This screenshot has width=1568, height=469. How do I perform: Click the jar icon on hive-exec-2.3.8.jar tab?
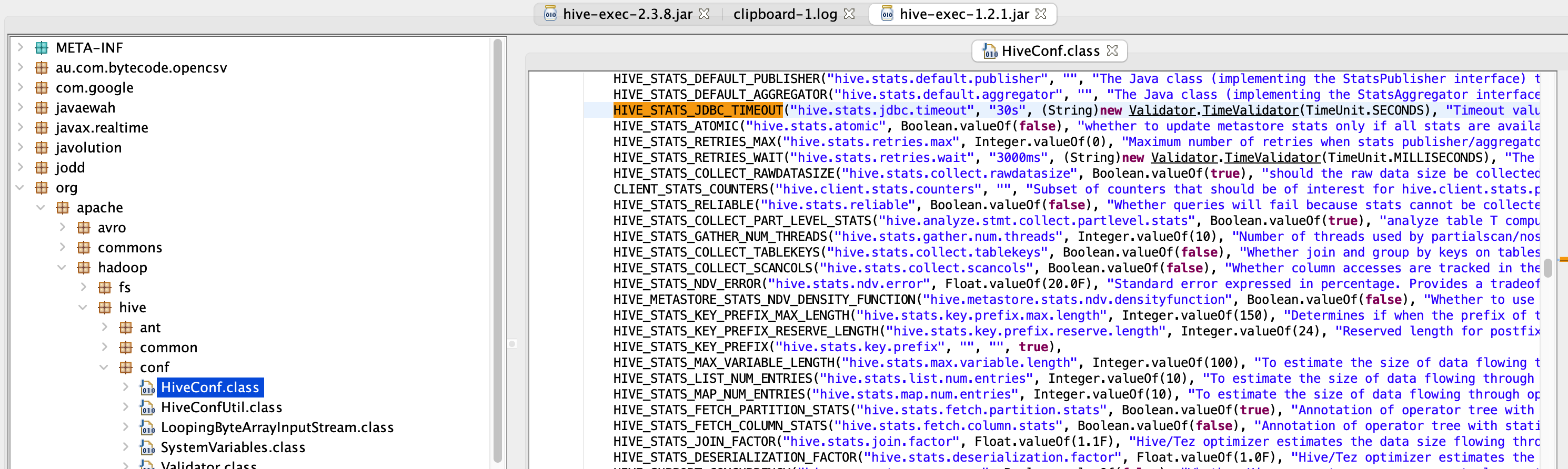(x=550, y=14)
